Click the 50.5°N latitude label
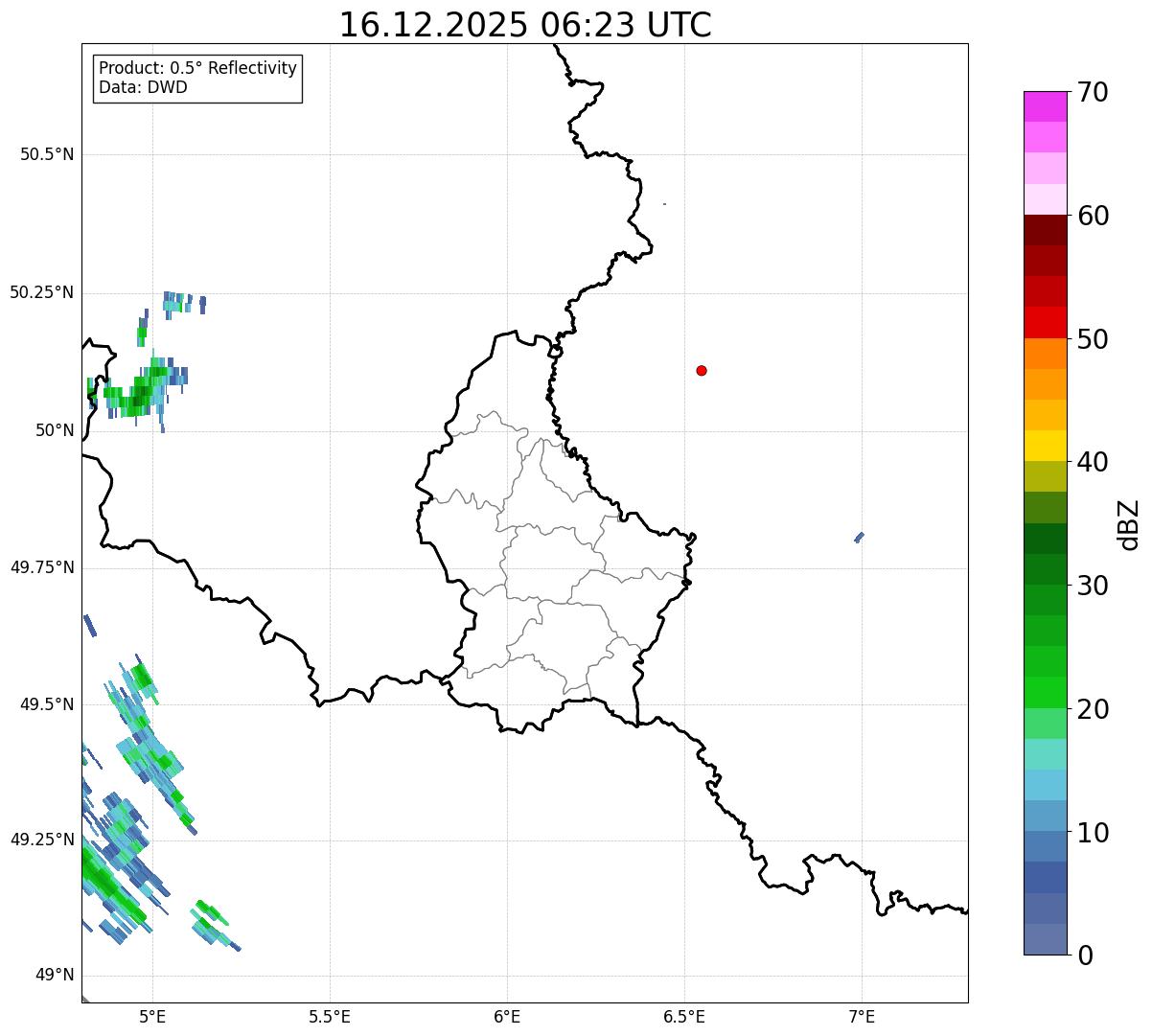Image resolution: width=1152 pixels, height=1036 pixels. [47, 154]
